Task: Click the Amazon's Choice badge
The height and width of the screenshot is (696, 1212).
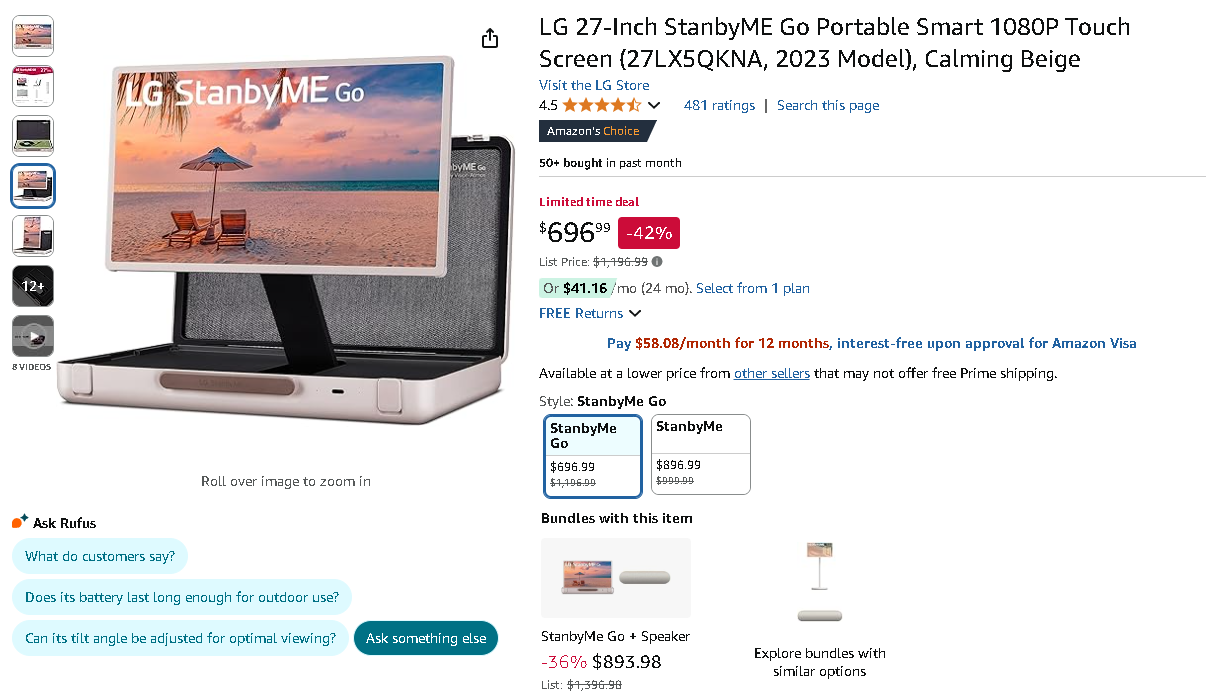Action: pos(597,130)
